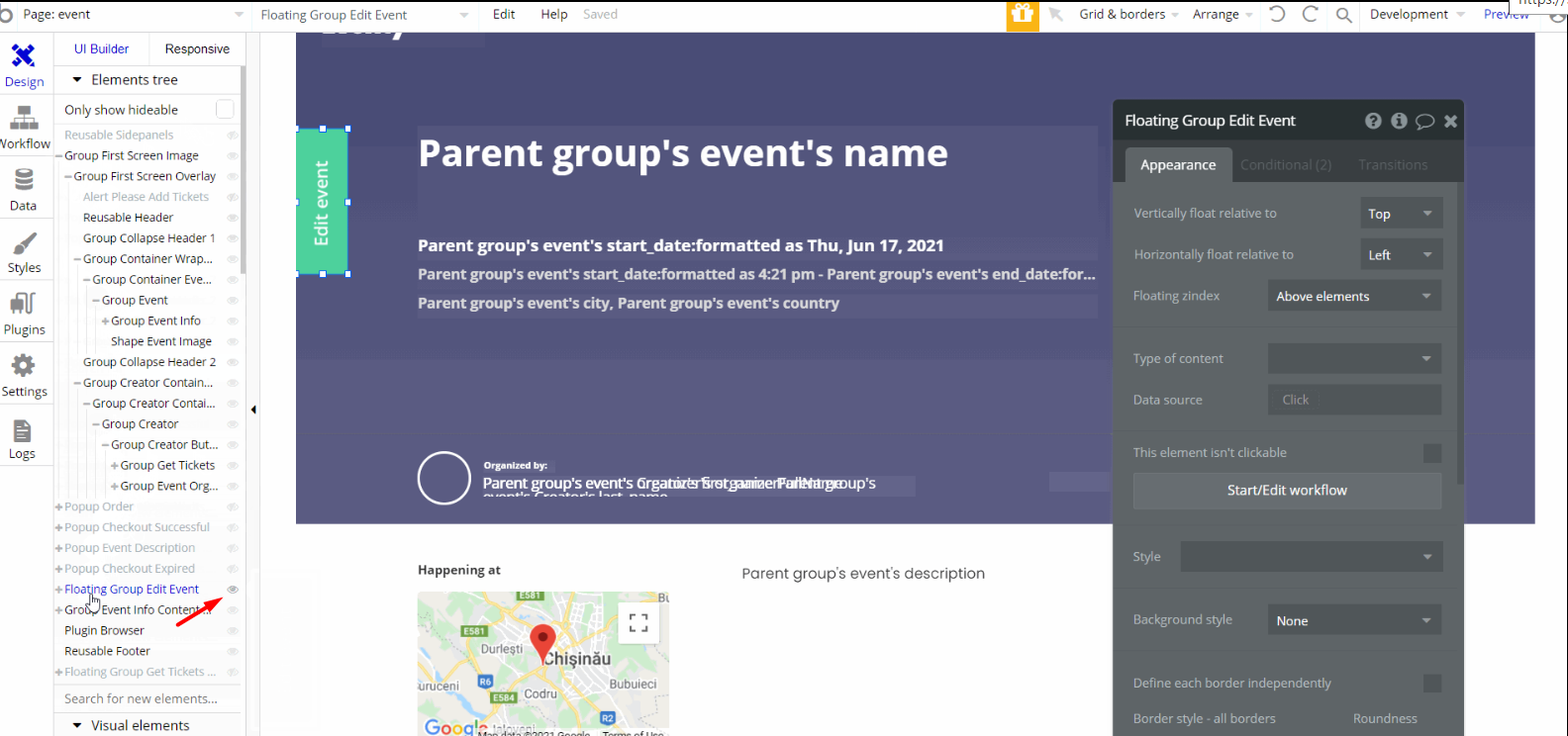This screenshot has height=736, width=1568.
Task: Open the comment bubble in property editor
Action: [x=1424, y=121]
